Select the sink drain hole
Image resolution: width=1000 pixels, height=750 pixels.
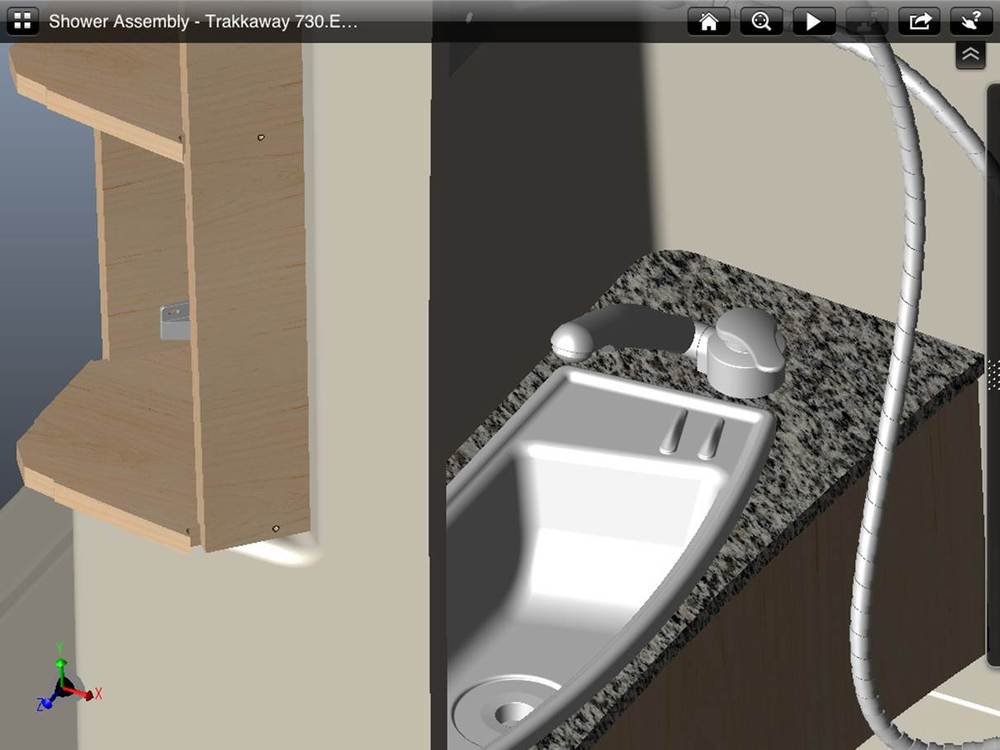click(x=512, y=712)
